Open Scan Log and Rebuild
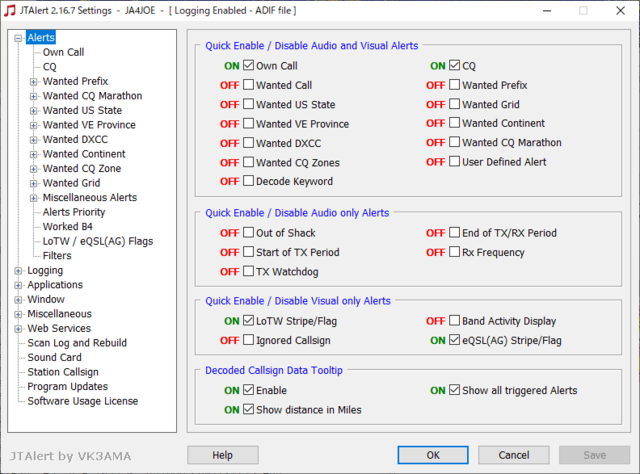 77,343
